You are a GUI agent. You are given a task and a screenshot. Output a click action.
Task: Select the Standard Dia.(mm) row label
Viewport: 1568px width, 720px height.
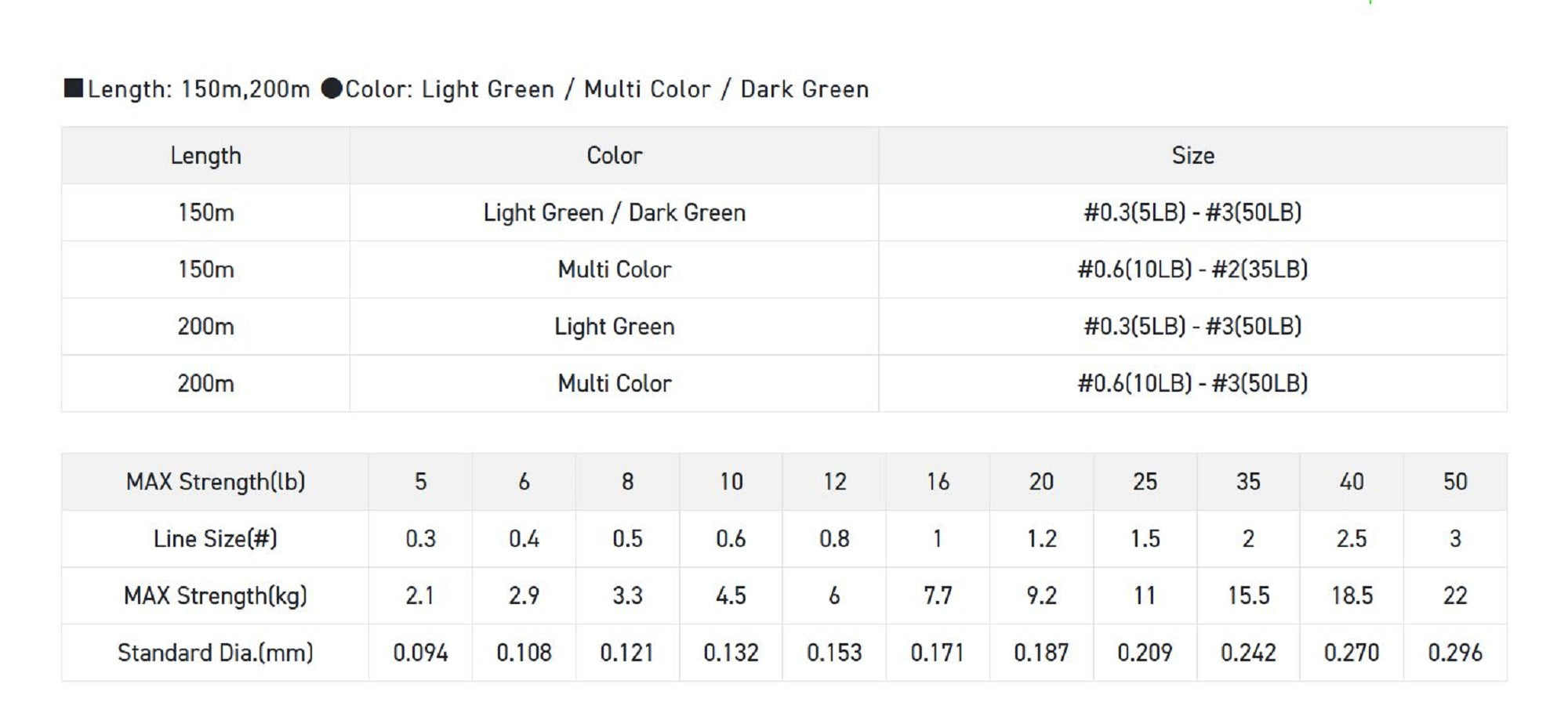tap(216, 653)
